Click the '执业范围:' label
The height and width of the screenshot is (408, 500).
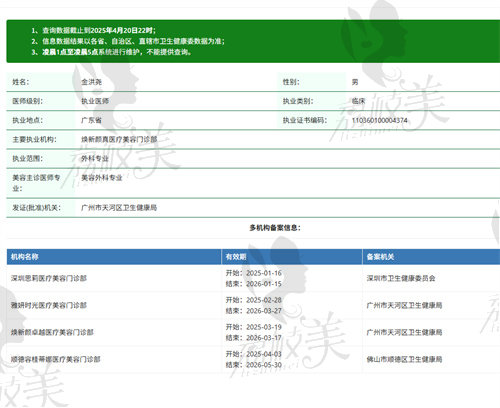[x=27, y=158]
